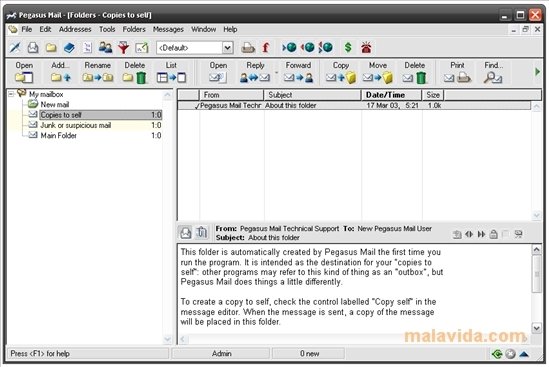Click the printer setup icon in top toolbar
Screen dimensions: 549x367
(x=248, y=47)
